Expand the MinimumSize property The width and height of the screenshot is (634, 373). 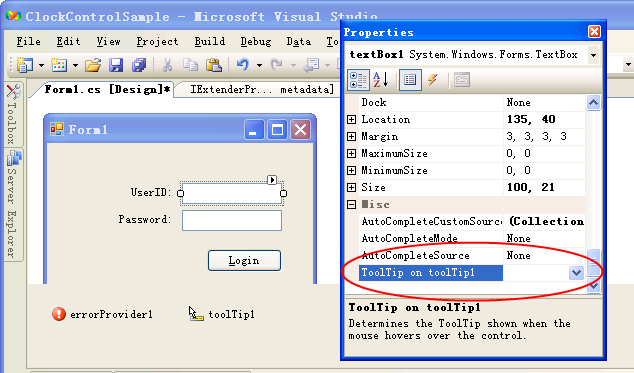click(351, 170)
